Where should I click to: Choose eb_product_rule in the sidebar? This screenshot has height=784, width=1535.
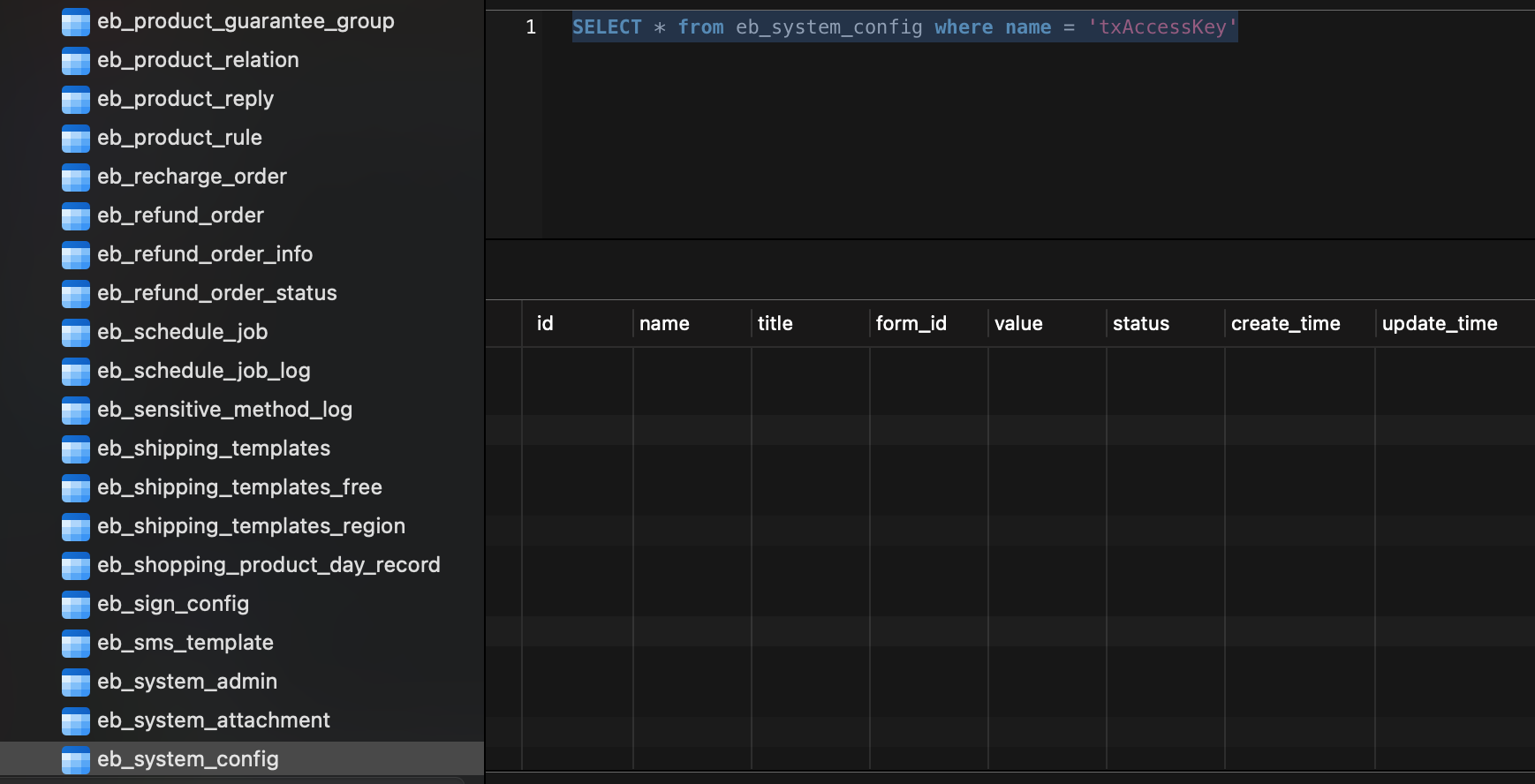click(x=179, y=138)
